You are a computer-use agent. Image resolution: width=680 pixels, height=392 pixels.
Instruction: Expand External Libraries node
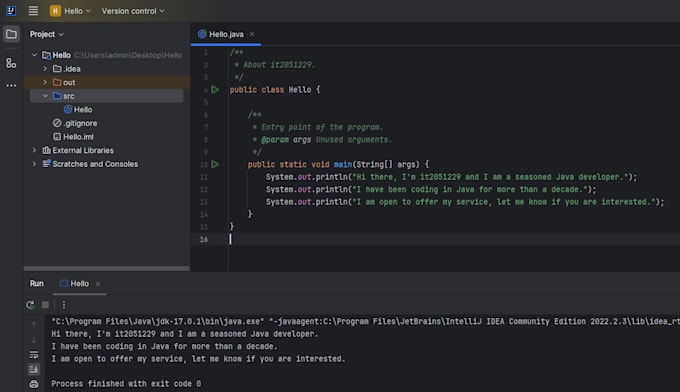coord(35,150)
